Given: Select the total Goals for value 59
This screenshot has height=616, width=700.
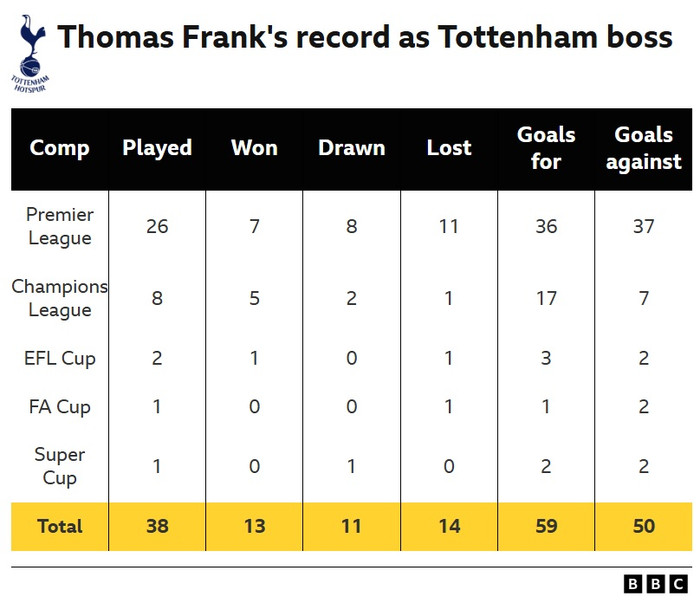Looking at the screenshot, I should [546, 526].
